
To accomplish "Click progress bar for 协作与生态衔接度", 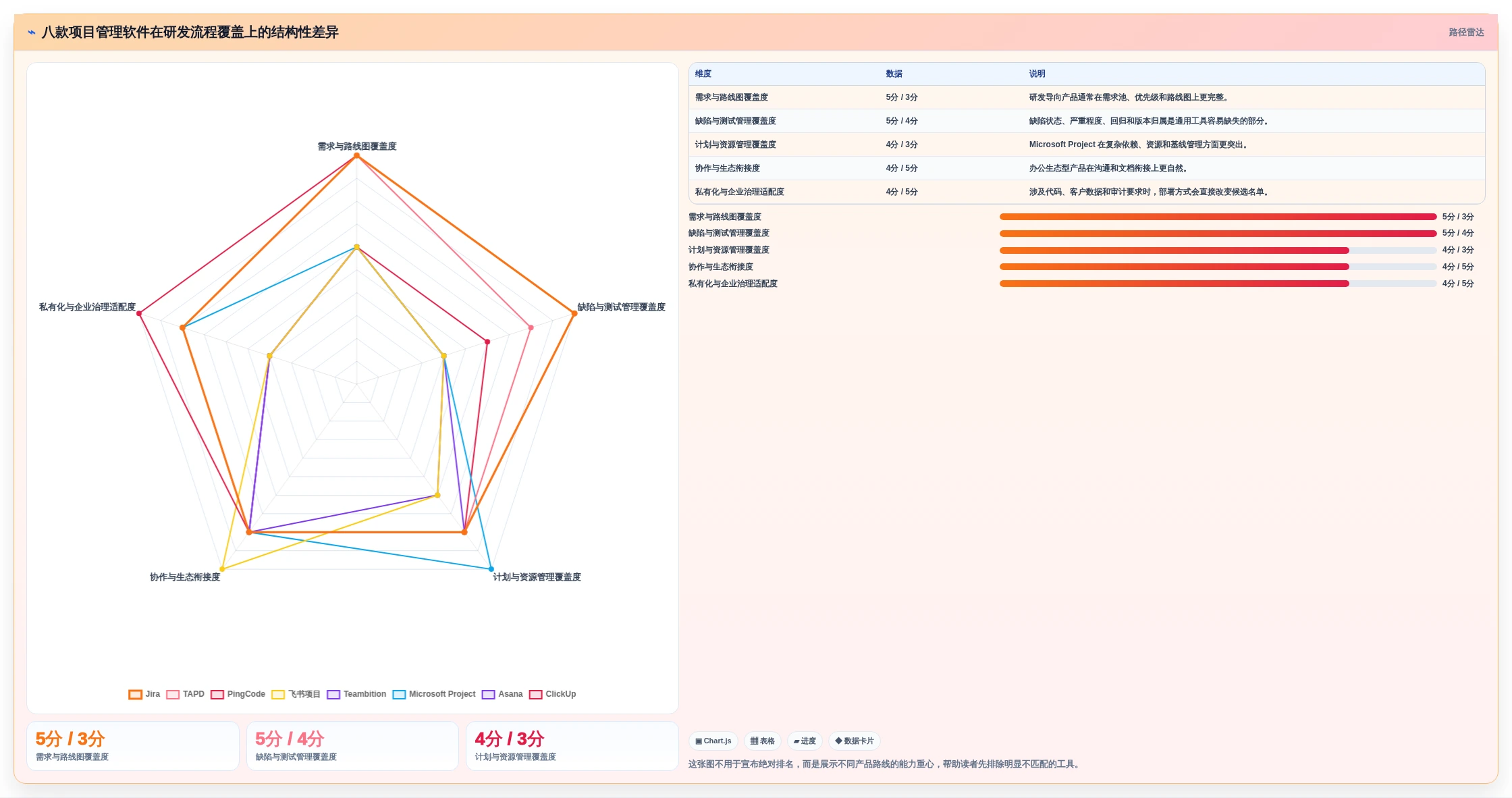I will [1218, 267].
